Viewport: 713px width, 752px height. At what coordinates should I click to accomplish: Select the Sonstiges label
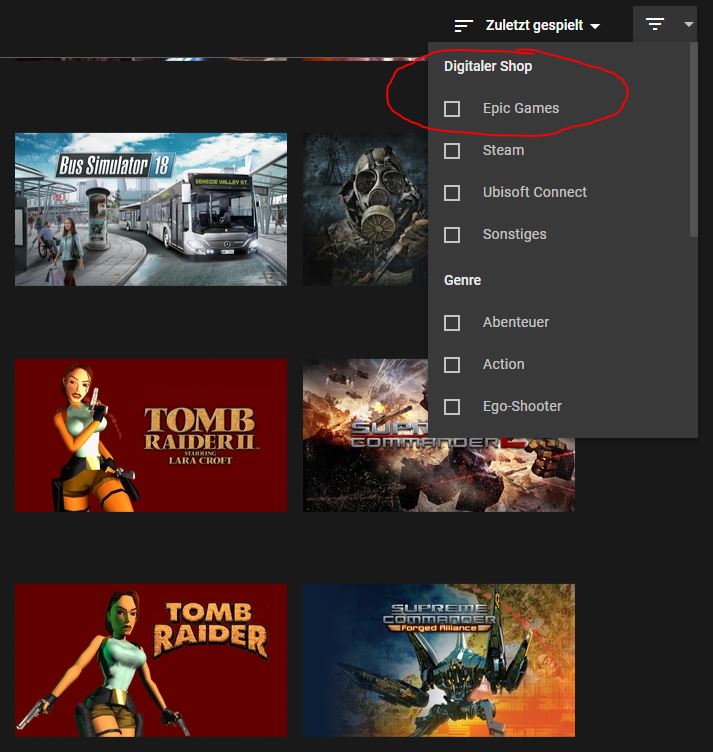coord(514,234)
